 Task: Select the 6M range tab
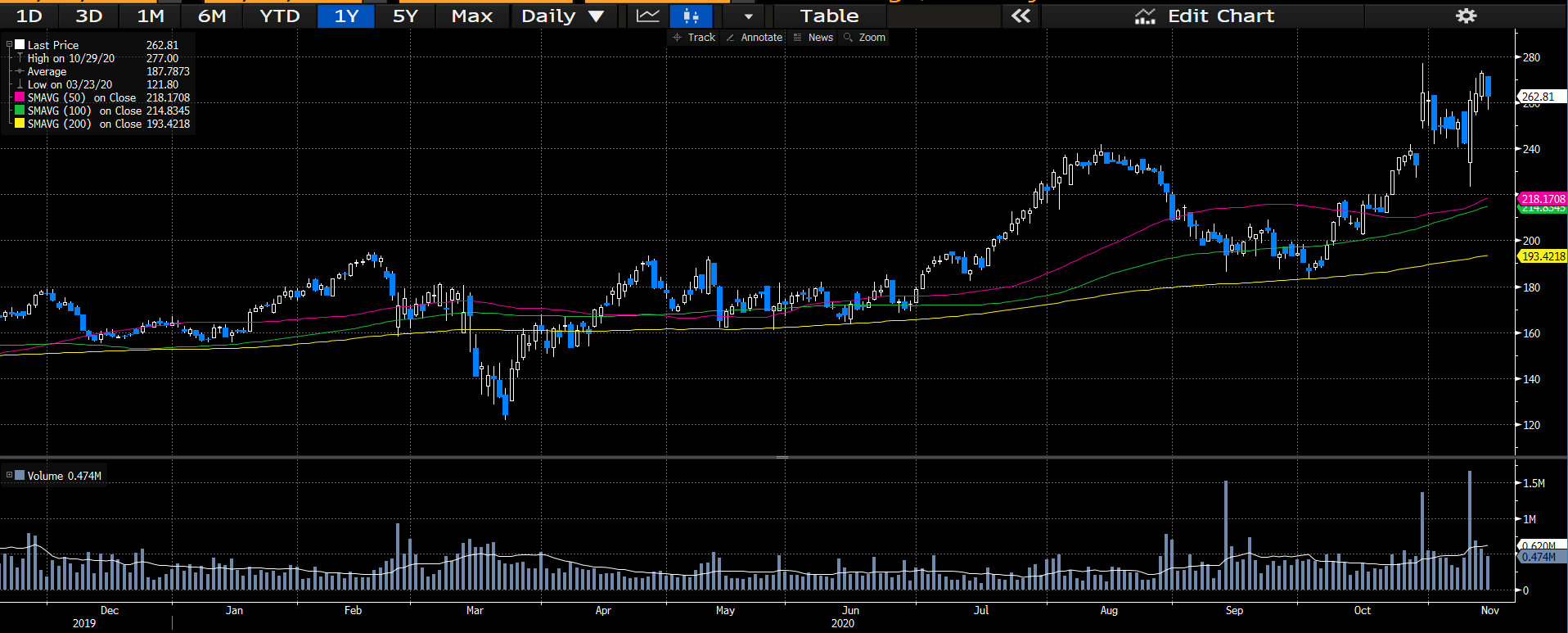point(212,16)
